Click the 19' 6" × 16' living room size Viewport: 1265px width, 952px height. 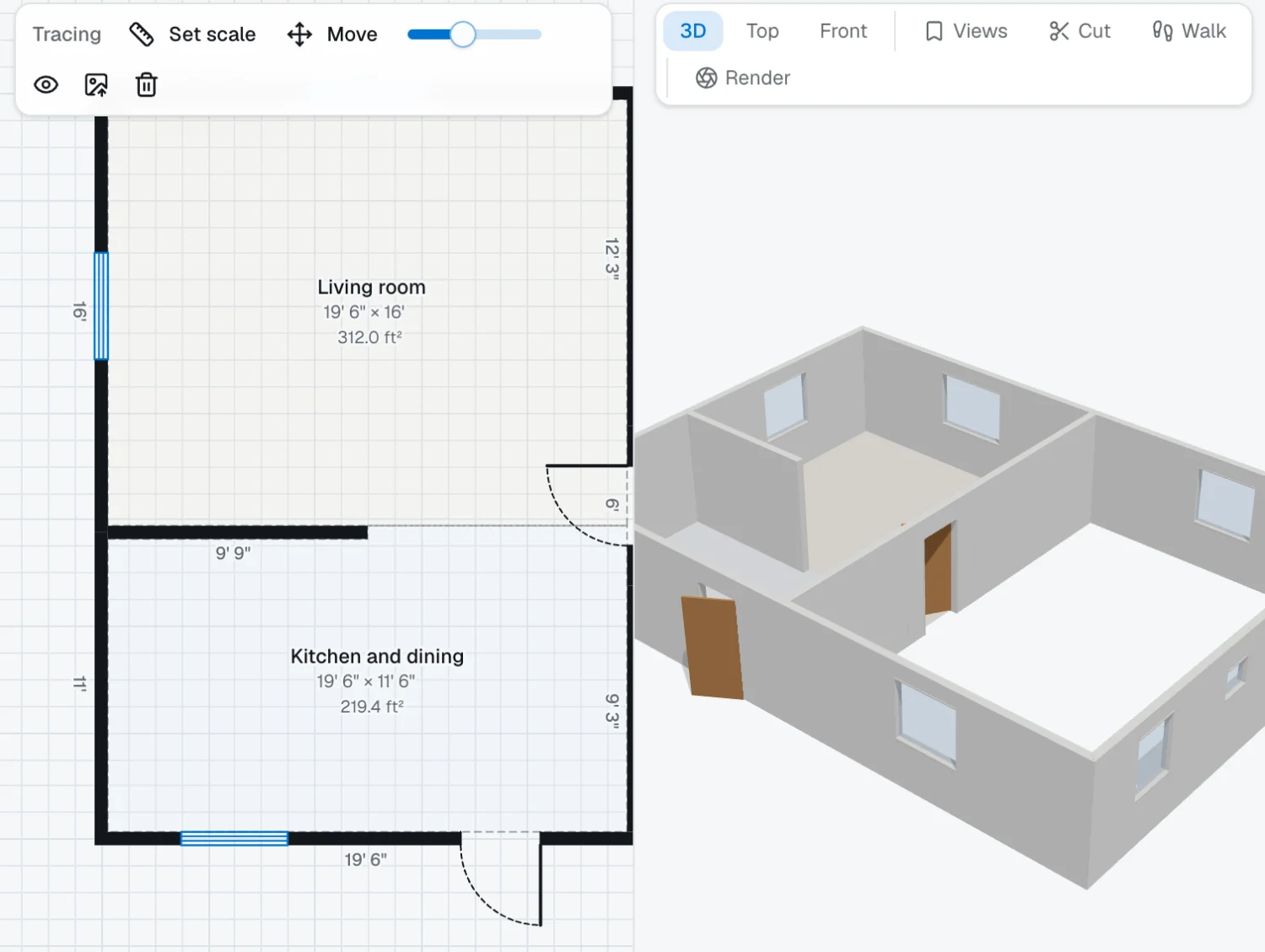pos(364,312)
